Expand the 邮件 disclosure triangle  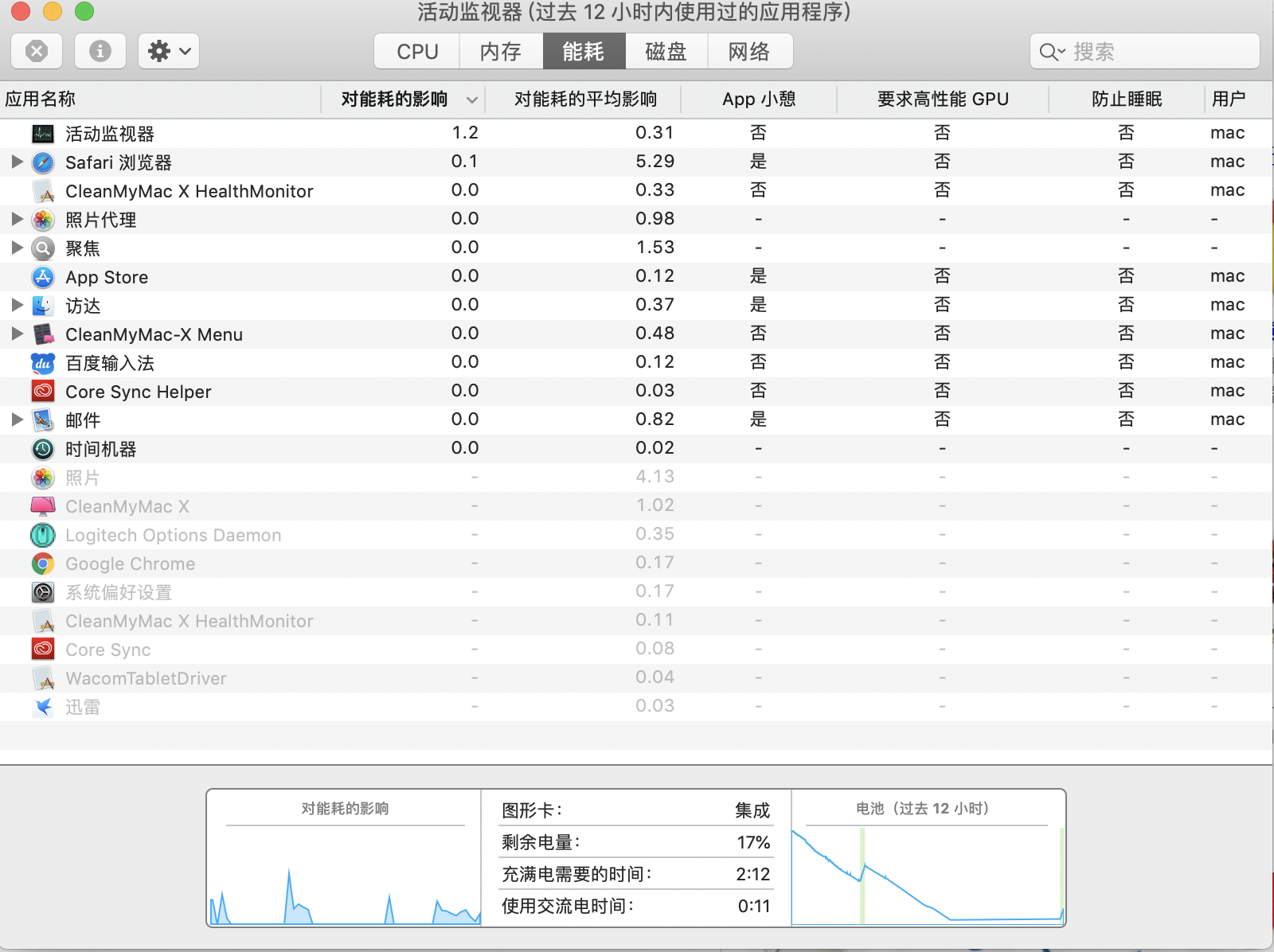click(x=17, y=419)
